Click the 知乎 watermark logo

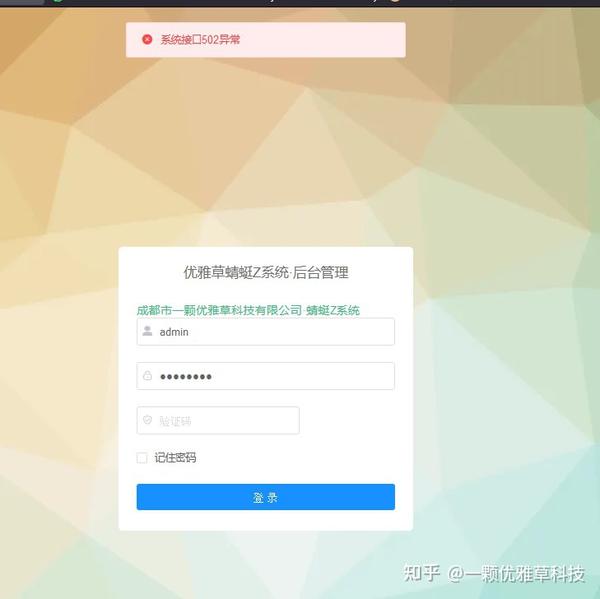tap(422, 573)
